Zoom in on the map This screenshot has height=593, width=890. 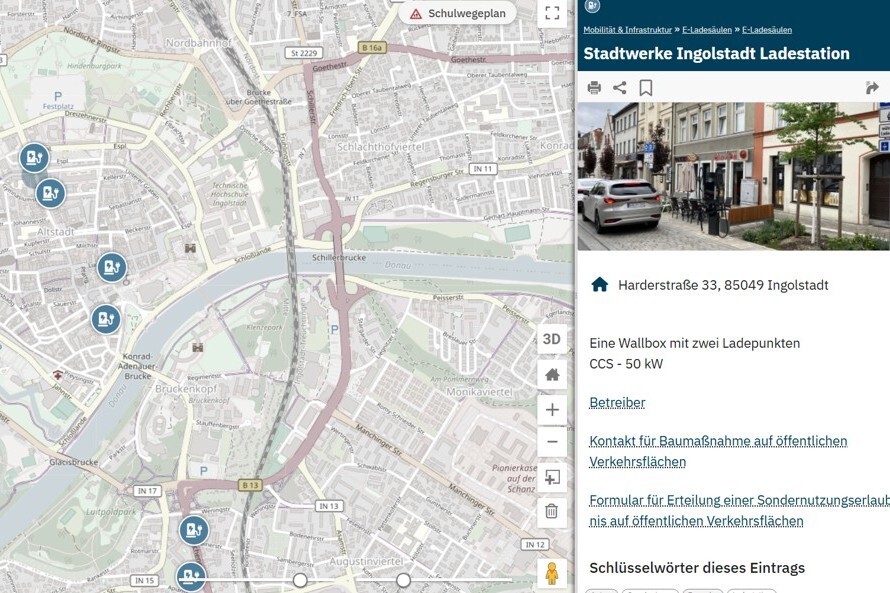(552, 410)
